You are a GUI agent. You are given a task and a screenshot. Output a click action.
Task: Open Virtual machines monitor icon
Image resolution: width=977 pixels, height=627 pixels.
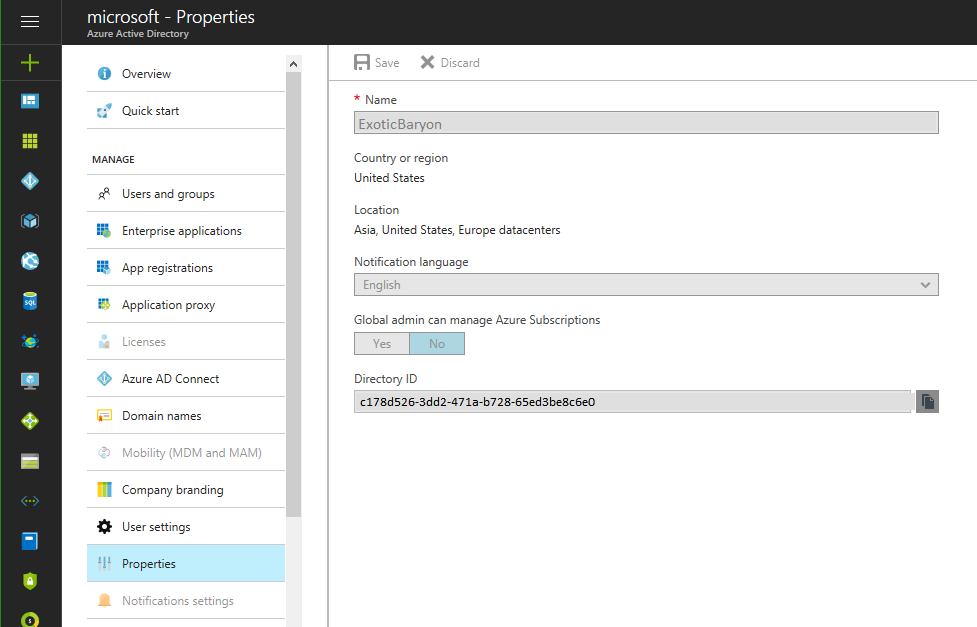pos(30,381)
